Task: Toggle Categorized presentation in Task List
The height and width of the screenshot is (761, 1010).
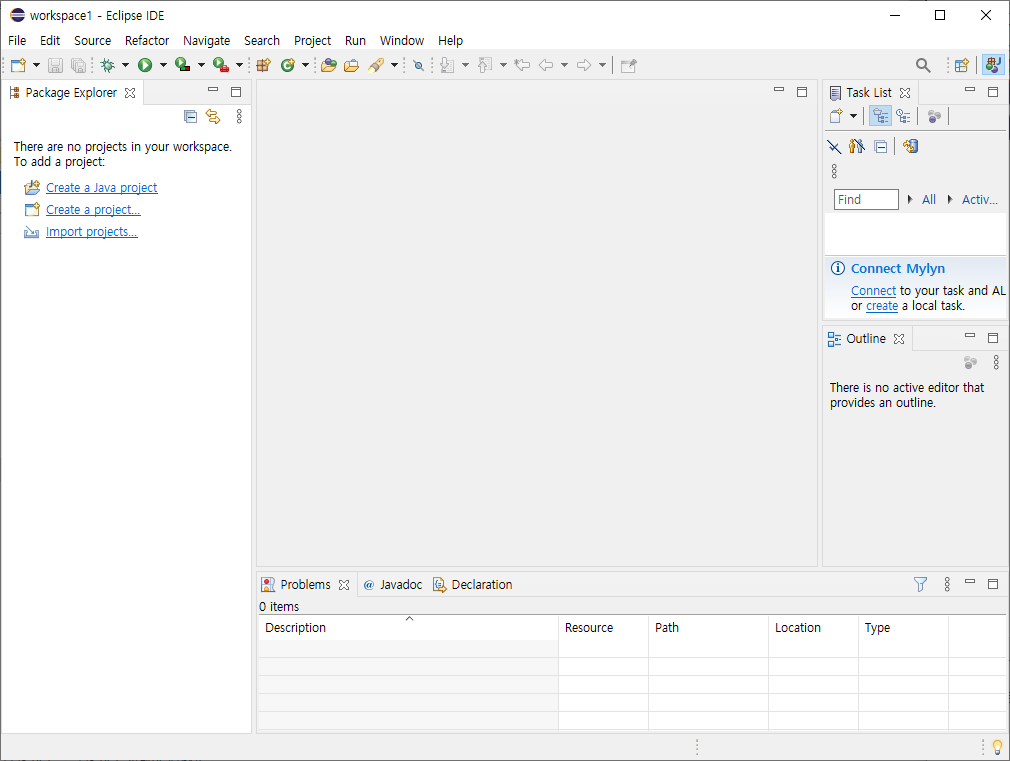Action: pyautogui.click(x=881, y=116)
